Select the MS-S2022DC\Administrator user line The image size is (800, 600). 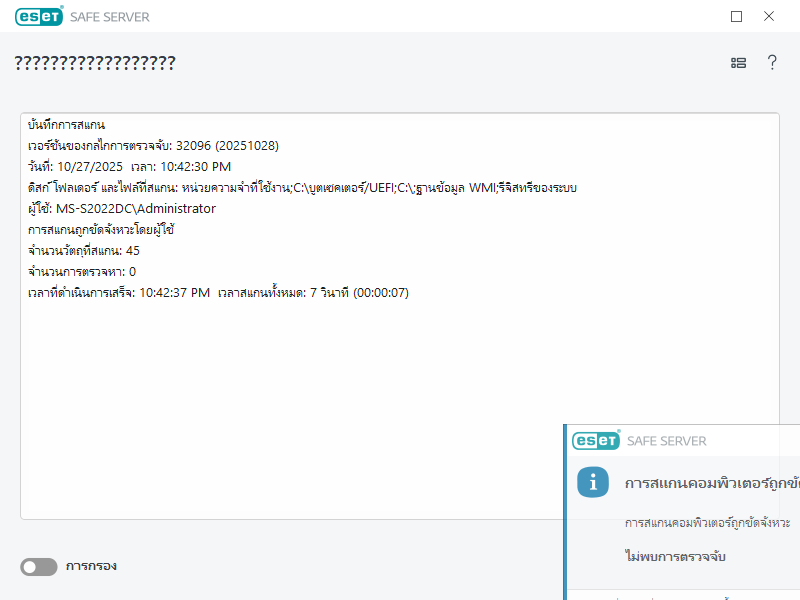point(122,209)
